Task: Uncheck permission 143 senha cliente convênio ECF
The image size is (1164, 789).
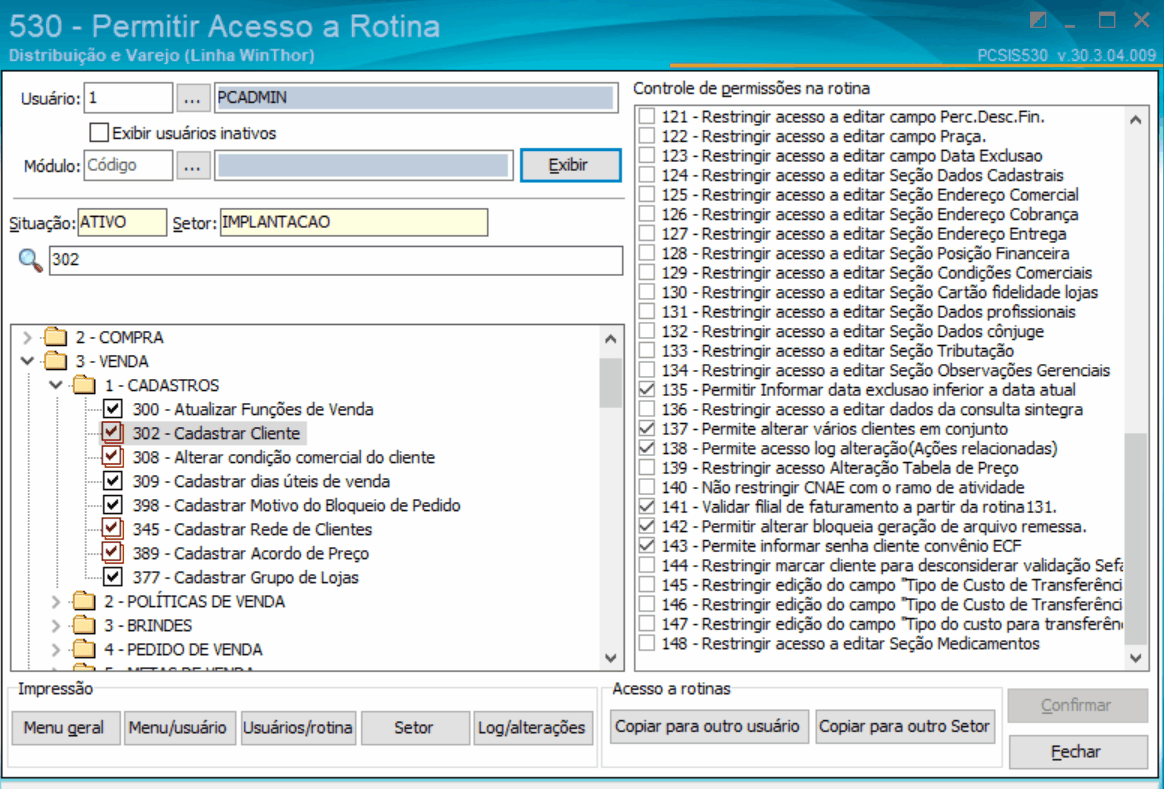Action: click(x=647, y=546)
